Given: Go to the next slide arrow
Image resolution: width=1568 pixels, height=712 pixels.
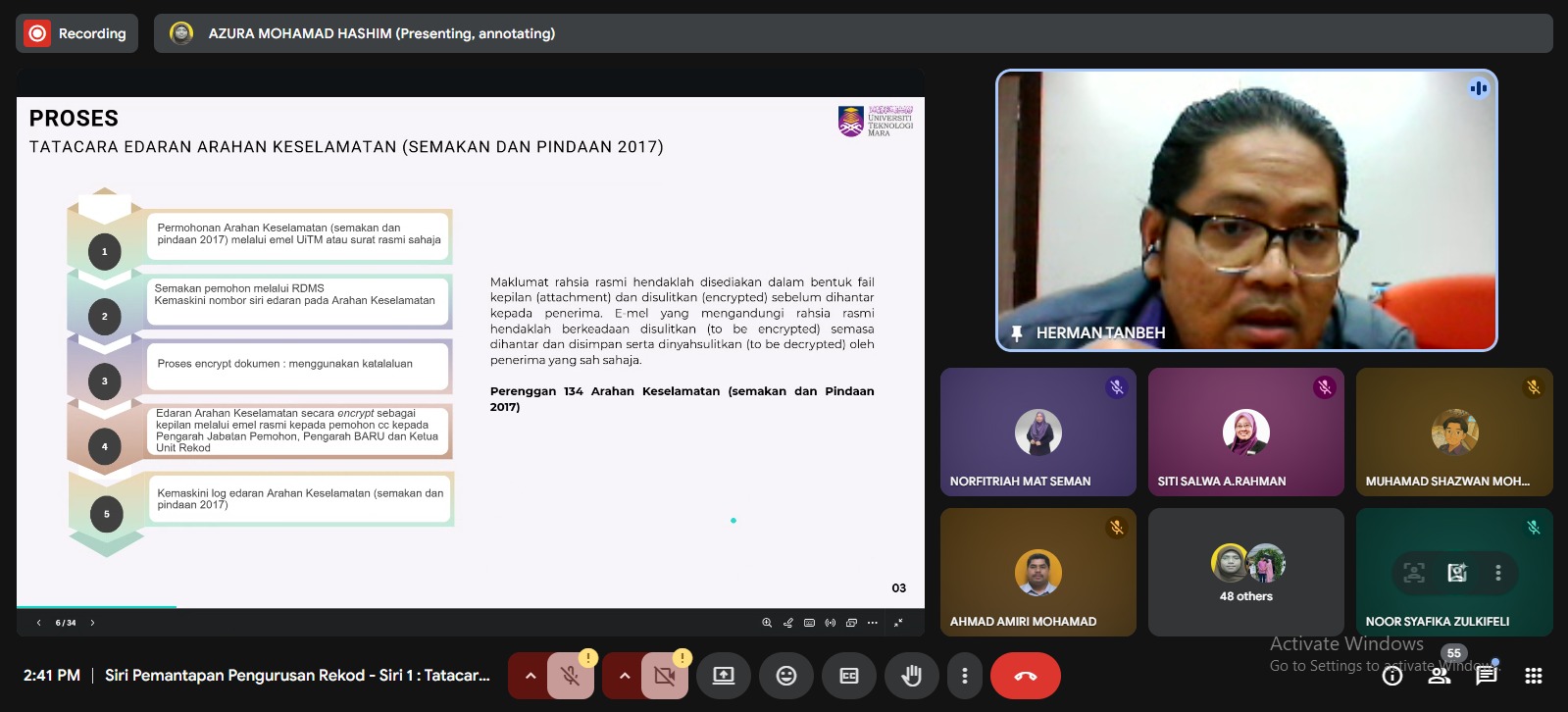Looking at the screenshot, I should (92, 623).
